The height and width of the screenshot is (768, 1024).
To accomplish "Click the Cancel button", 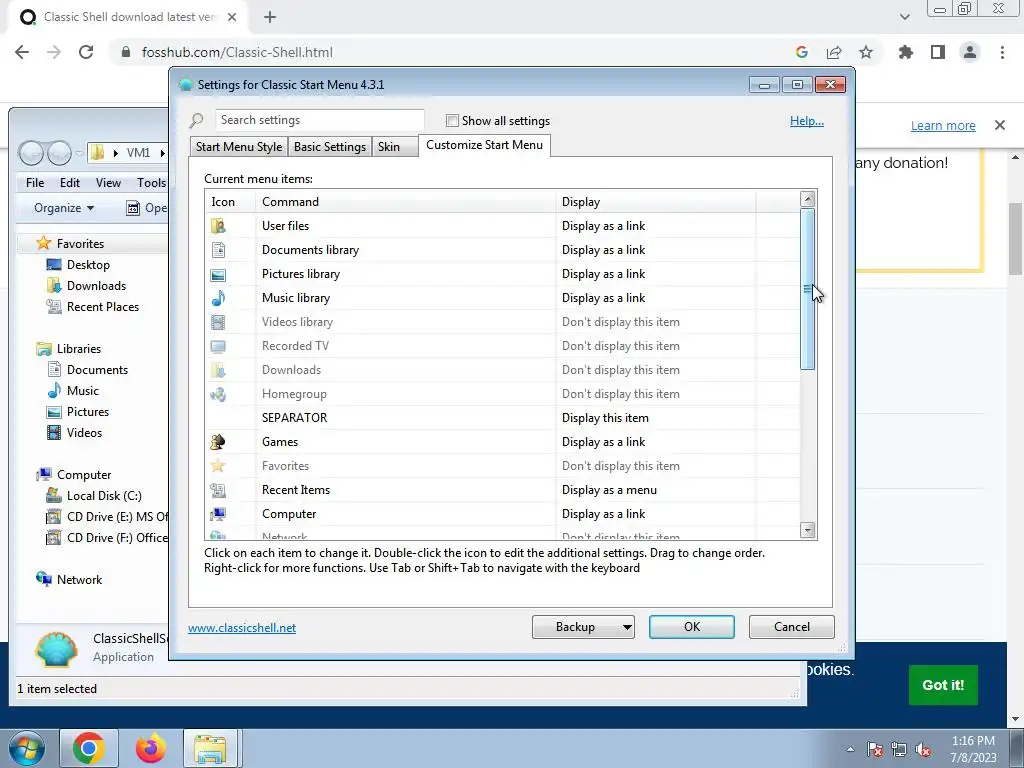I will (792, 627).
